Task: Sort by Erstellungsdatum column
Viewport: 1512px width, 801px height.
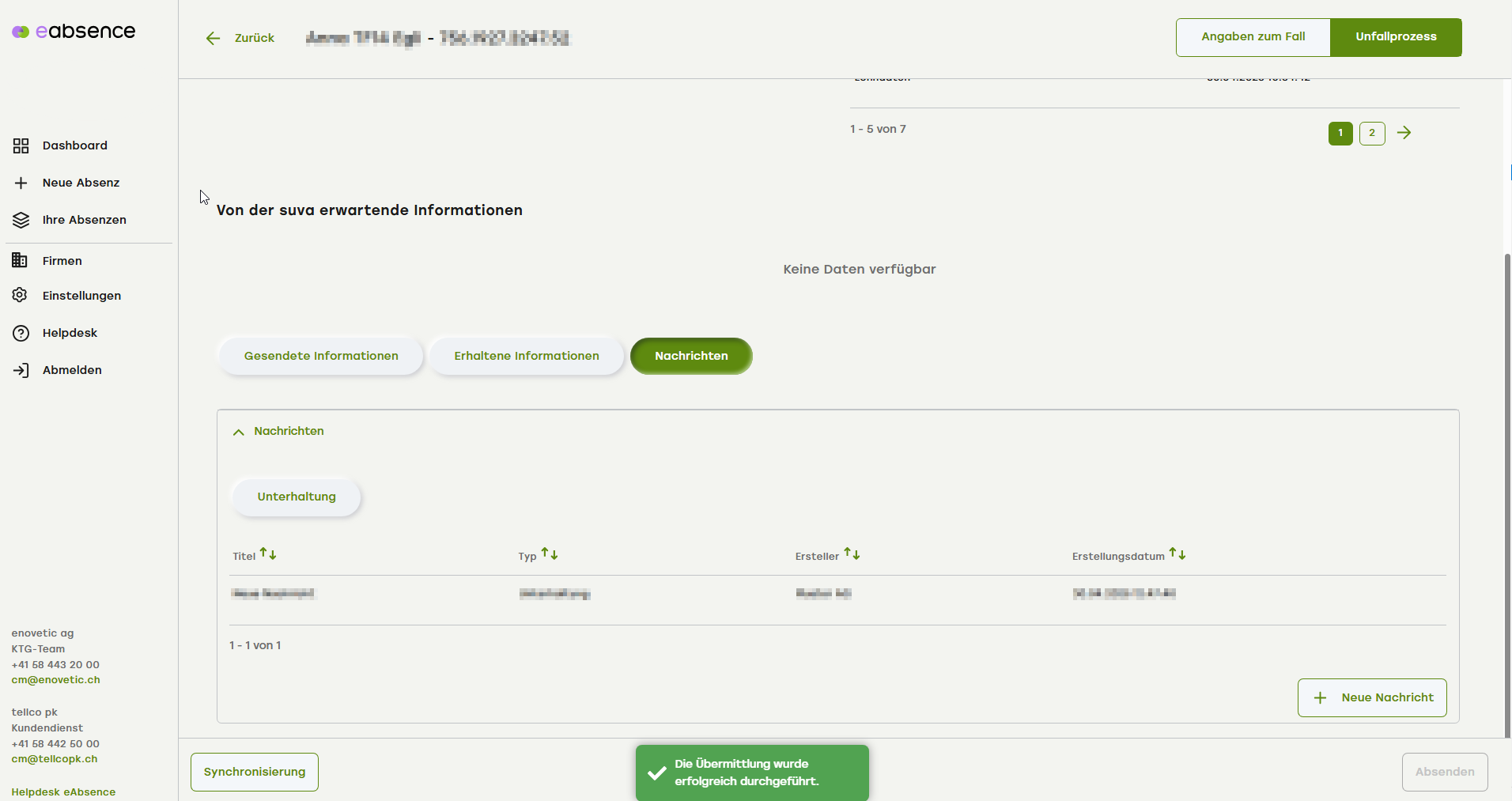Action: click(1177, 554)
